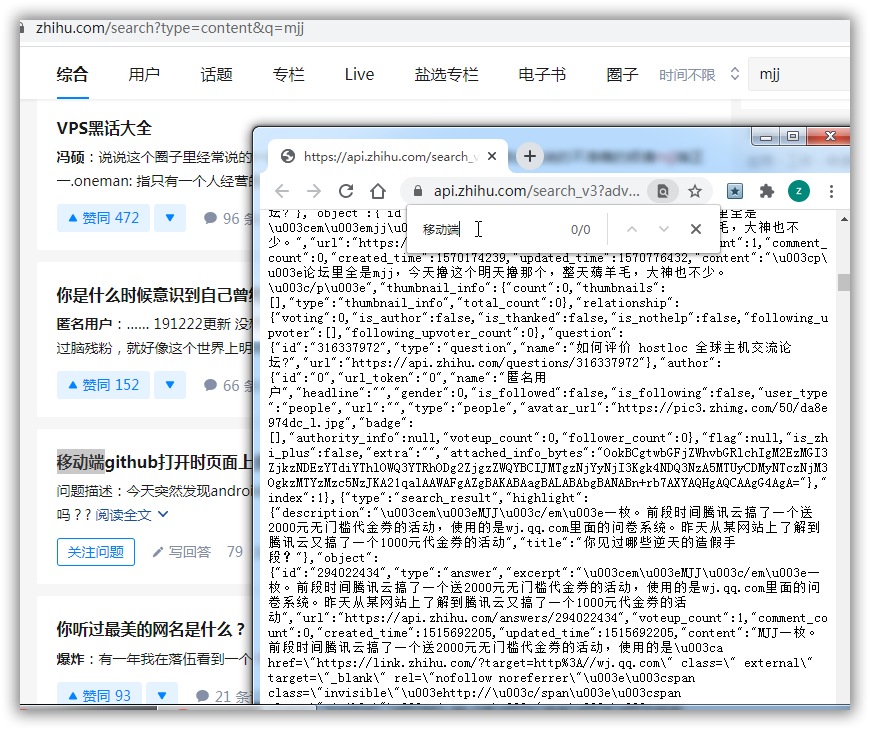The height and width of the screenshot is (730, 870).
Task: Click author name 冯硕
Action: click(x=71, y=158)
